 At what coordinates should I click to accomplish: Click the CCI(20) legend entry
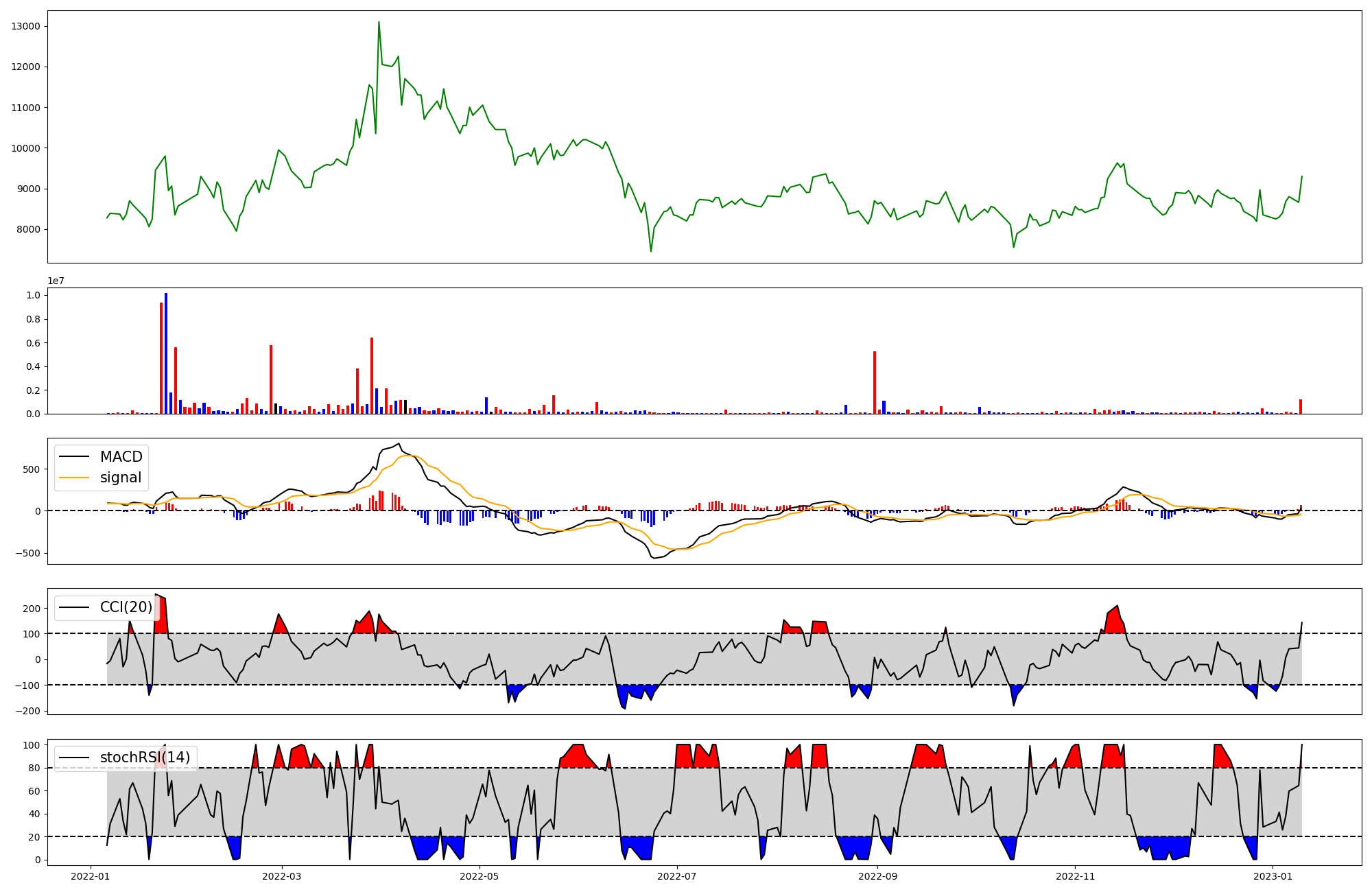click(x=126, y=607)
